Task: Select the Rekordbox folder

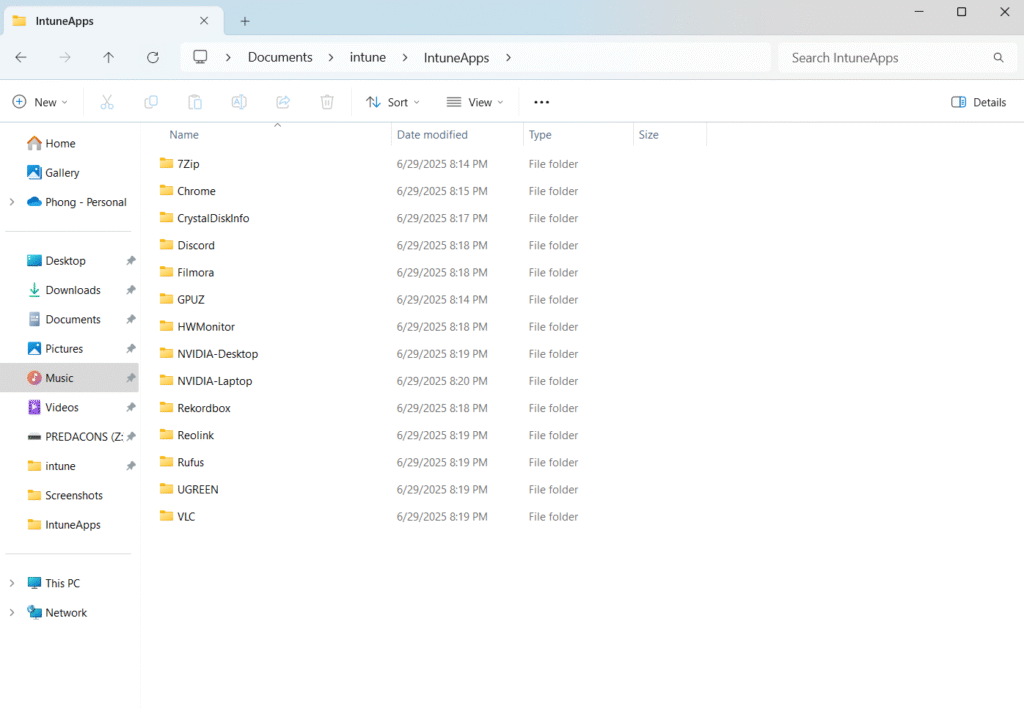Action: [195, 408]
